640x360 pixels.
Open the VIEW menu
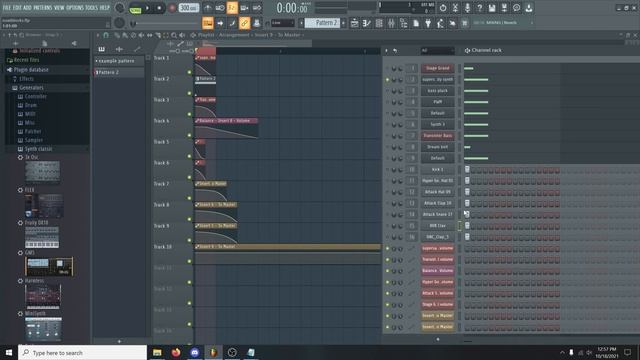pyautogui.click(x=59, y=7)
